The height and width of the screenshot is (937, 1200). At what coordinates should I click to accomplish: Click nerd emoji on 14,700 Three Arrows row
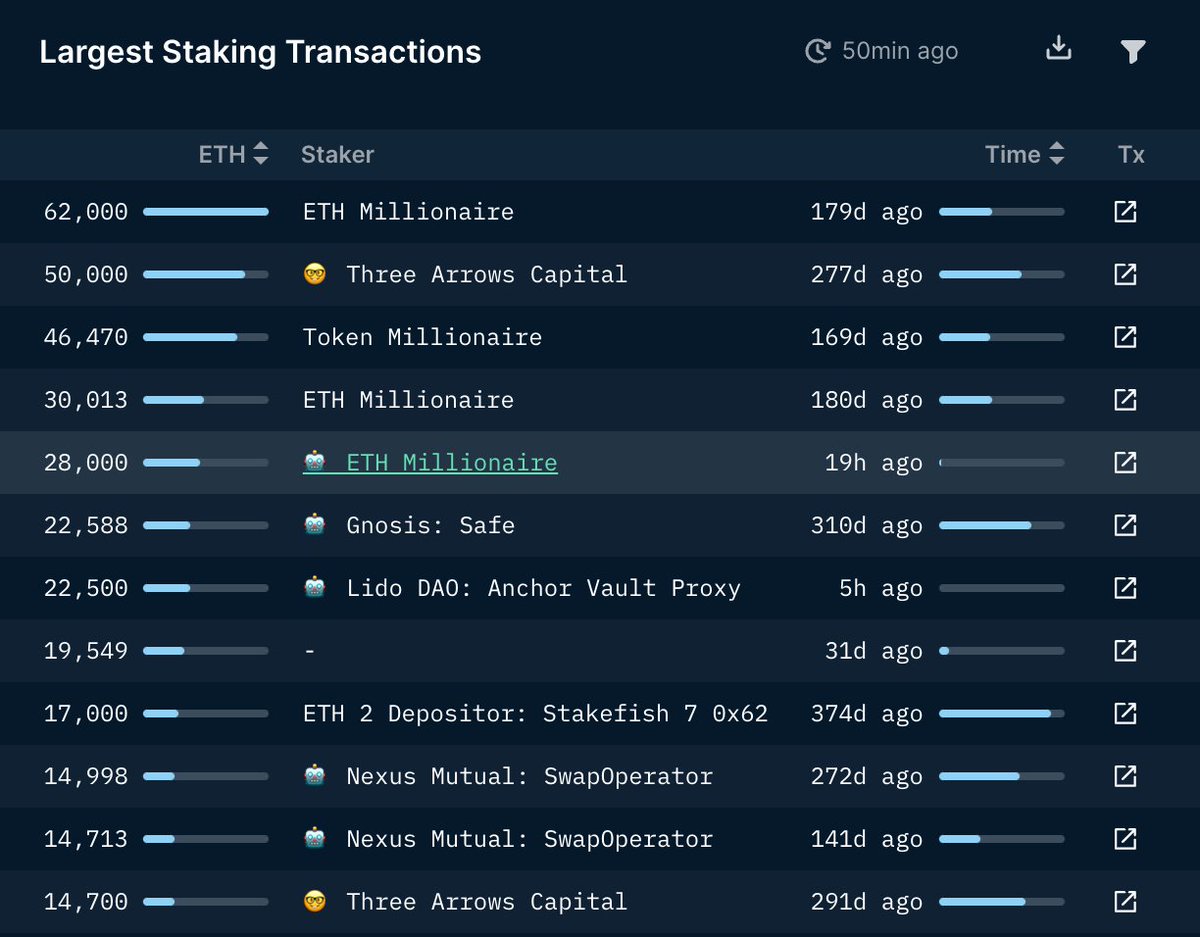coord(315,901)
